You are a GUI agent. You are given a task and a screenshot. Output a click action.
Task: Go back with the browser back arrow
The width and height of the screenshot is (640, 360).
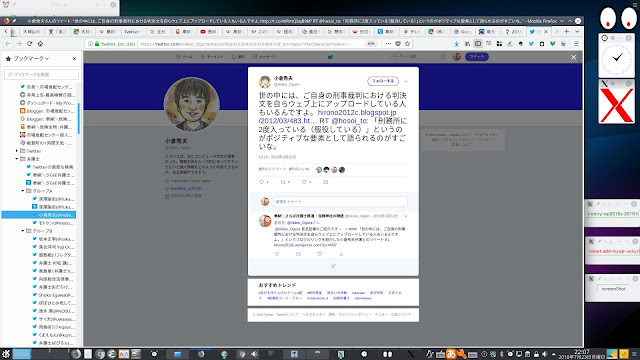coord(8,44)
